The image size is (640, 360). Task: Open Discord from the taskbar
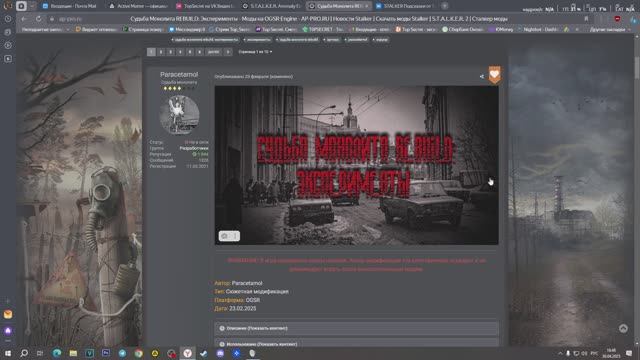pos(220,353)
